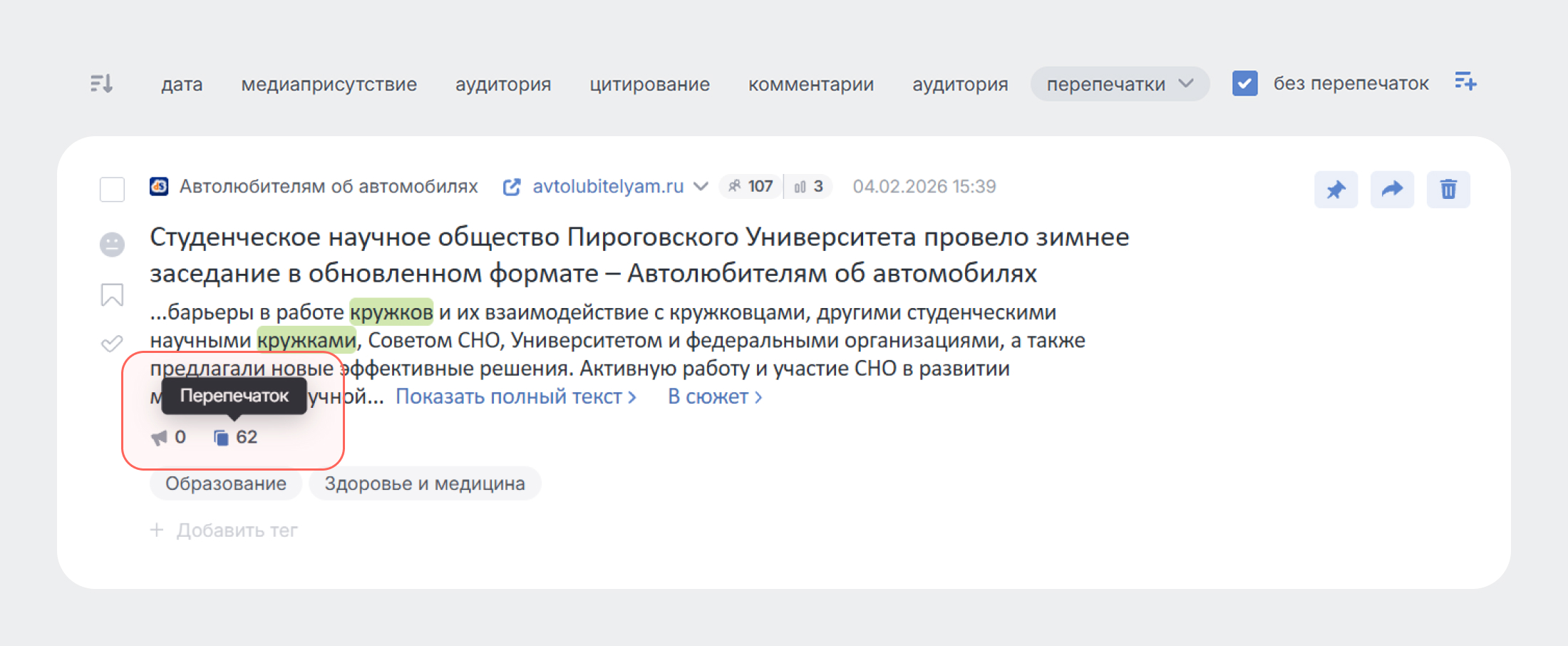
Task: Click 'Добавить тег' field
Action: tap(237, 530)
